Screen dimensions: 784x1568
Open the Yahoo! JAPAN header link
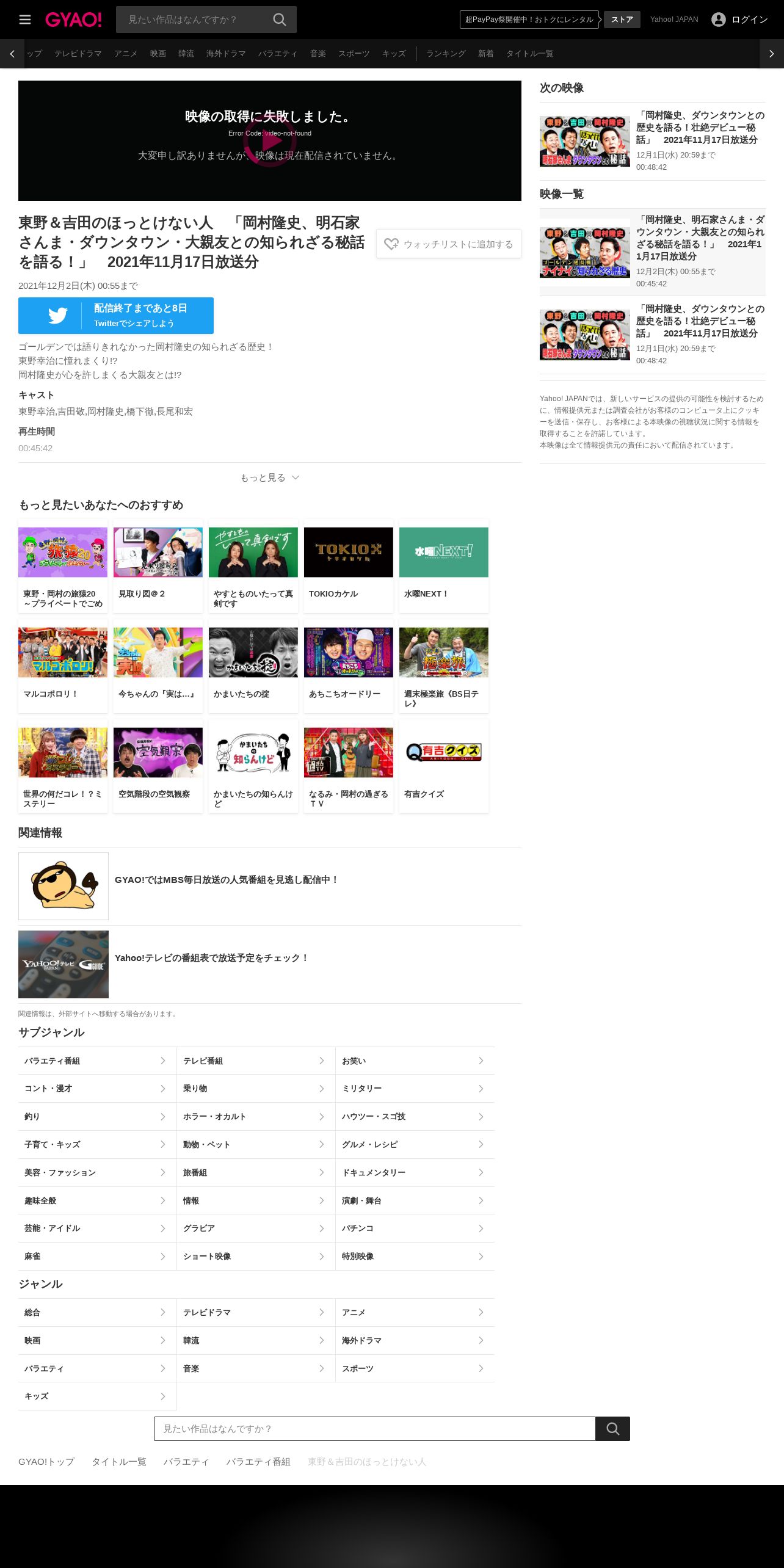(x=674, y=20)
